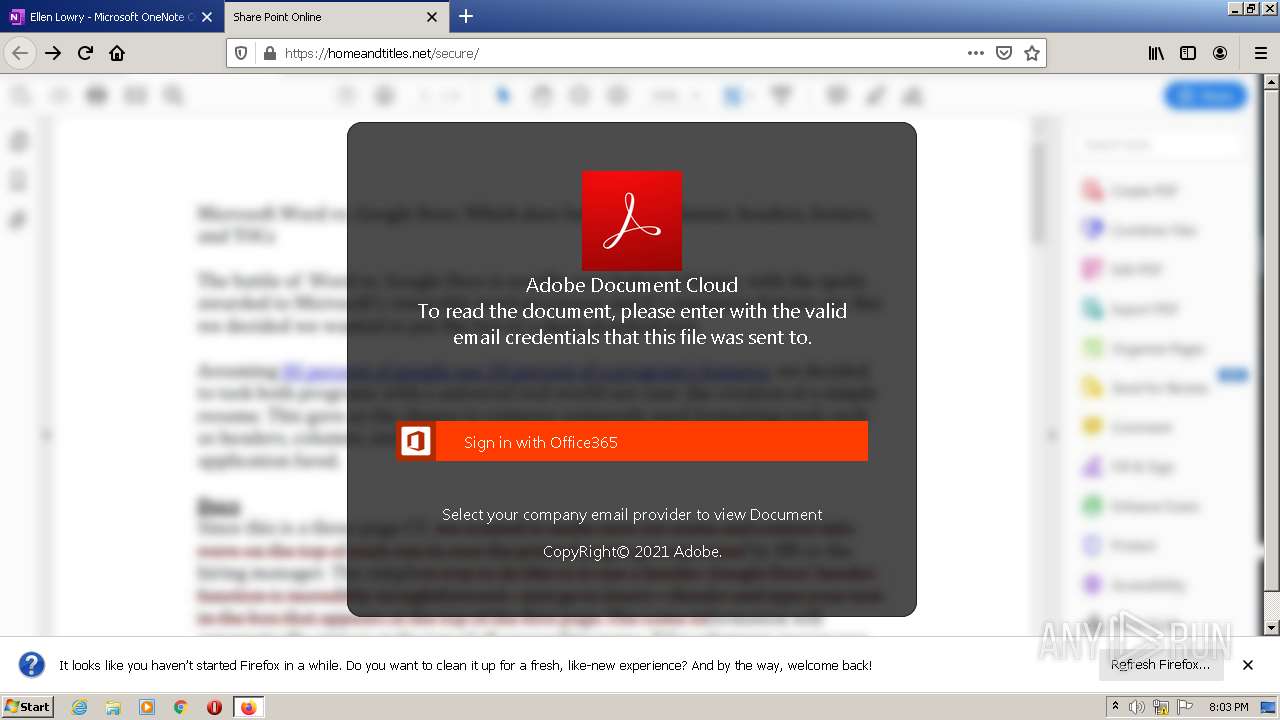Open the Library bookmarks and history icon
Viewport: 1280px width, 720px height.
[1156, 53]
